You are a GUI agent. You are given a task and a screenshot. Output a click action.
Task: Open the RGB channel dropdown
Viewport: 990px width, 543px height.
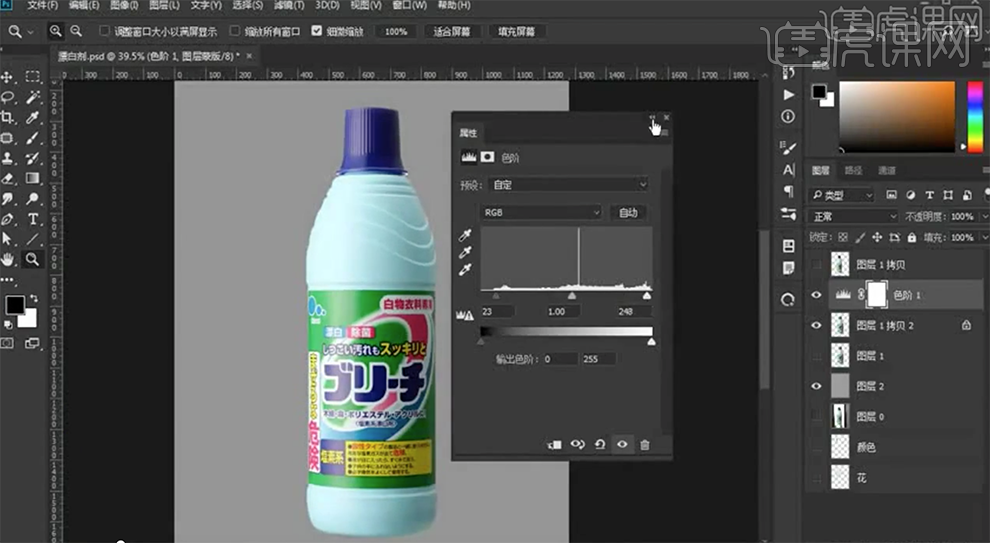[x=541, y=213]
